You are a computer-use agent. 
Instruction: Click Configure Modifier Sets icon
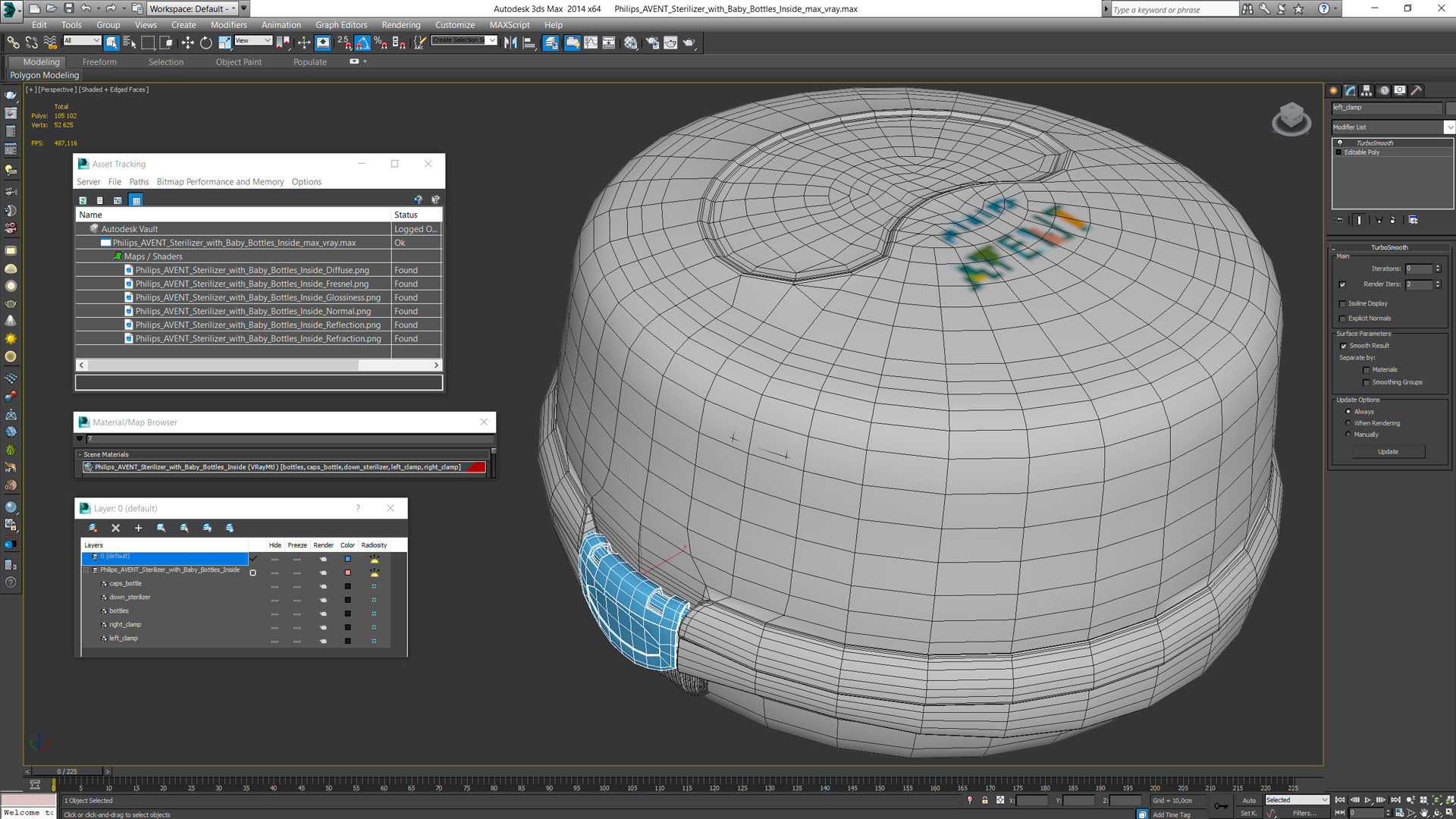point(1414,220)
